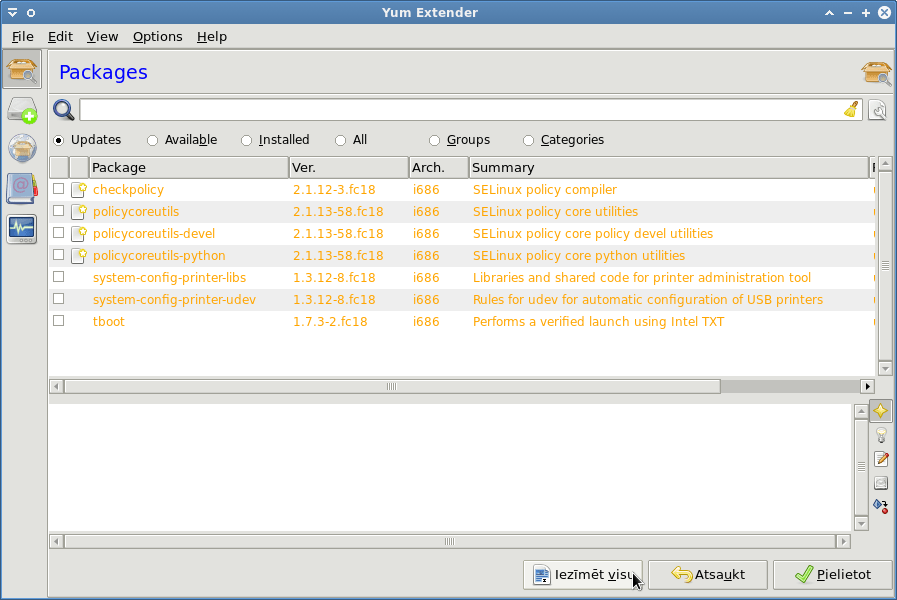Screen dimensions: 897x600
Task: Check the system-config-printer-udev checkbox
Action: click(x=58, y=299)
